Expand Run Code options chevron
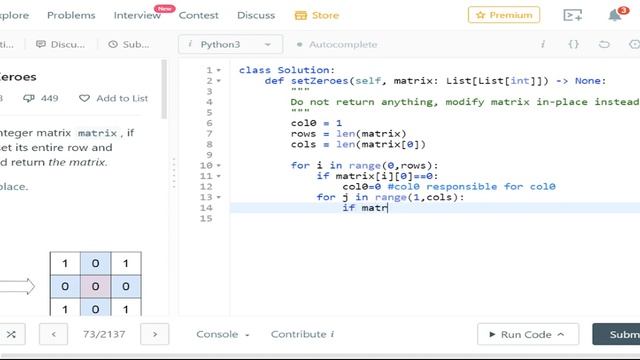The image size is (640, 360). point(561,334)
